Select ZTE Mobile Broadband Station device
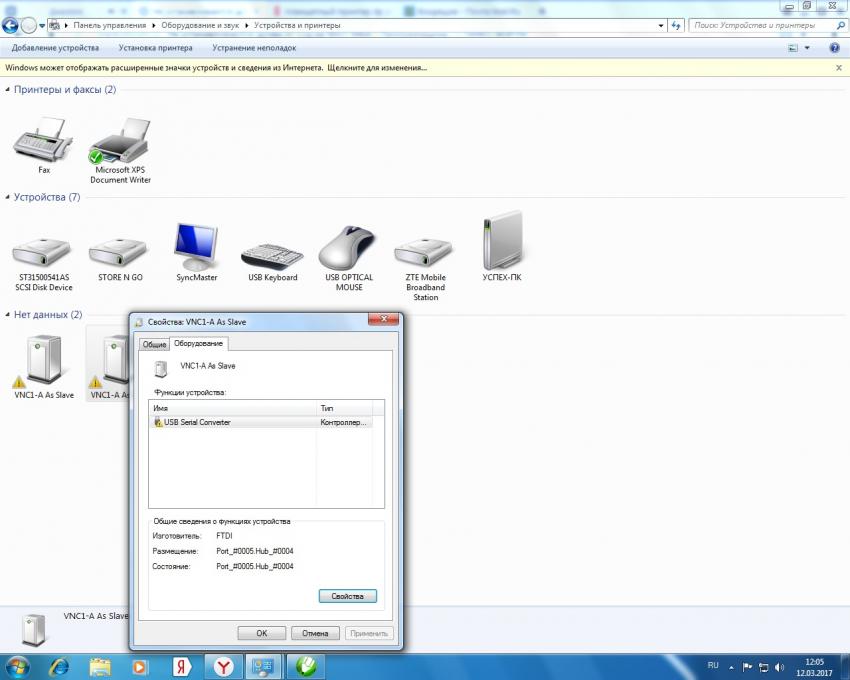The image size is (850, 680). click(425, 250)
